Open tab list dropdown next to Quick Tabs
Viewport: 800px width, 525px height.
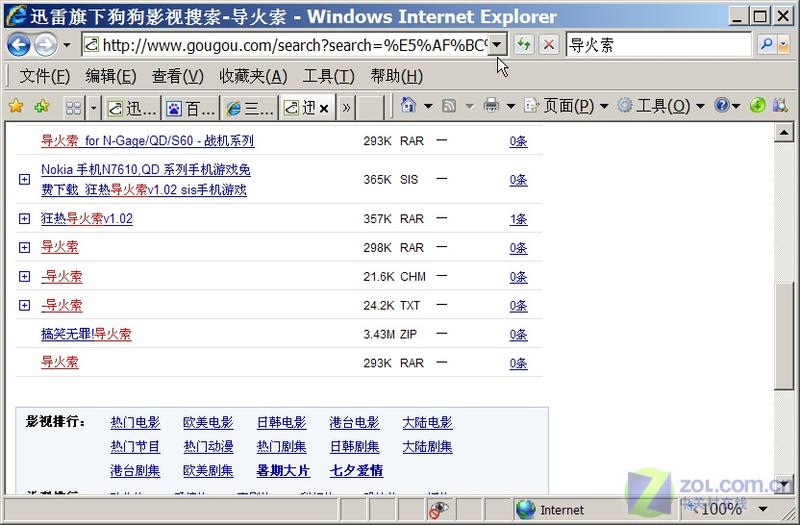93,108
